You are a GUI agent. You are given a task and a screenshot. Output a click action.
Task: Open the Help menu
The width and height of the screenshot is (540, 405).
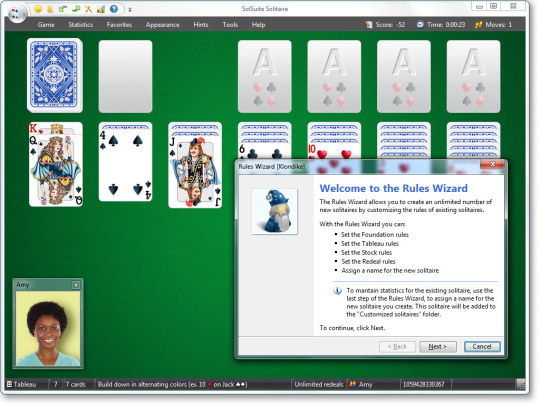[258, 25]
